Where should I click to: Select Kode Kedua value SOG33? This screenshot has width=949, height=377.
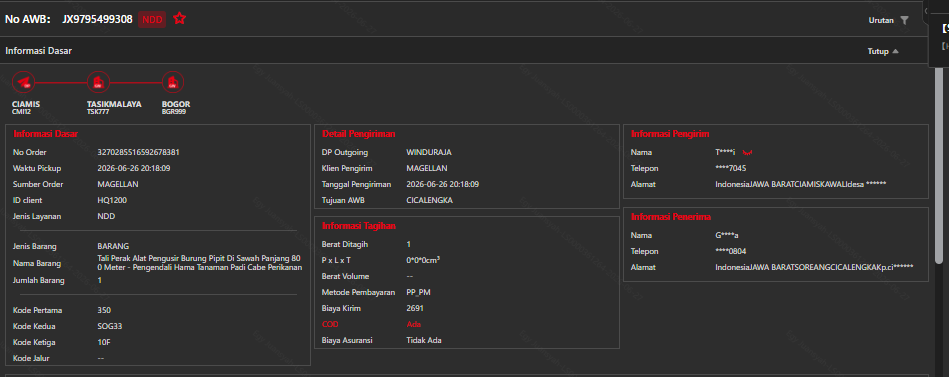(x=110, y=326)
